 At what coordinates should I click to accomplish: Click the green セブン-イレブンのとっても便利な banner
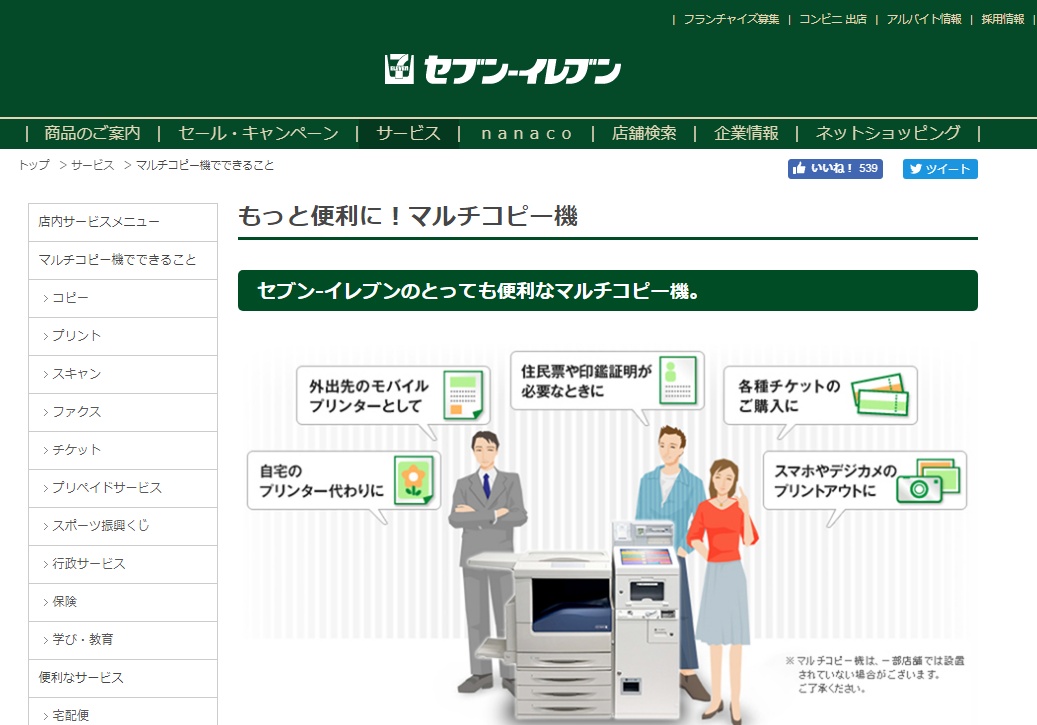click(x=608, y=290)
